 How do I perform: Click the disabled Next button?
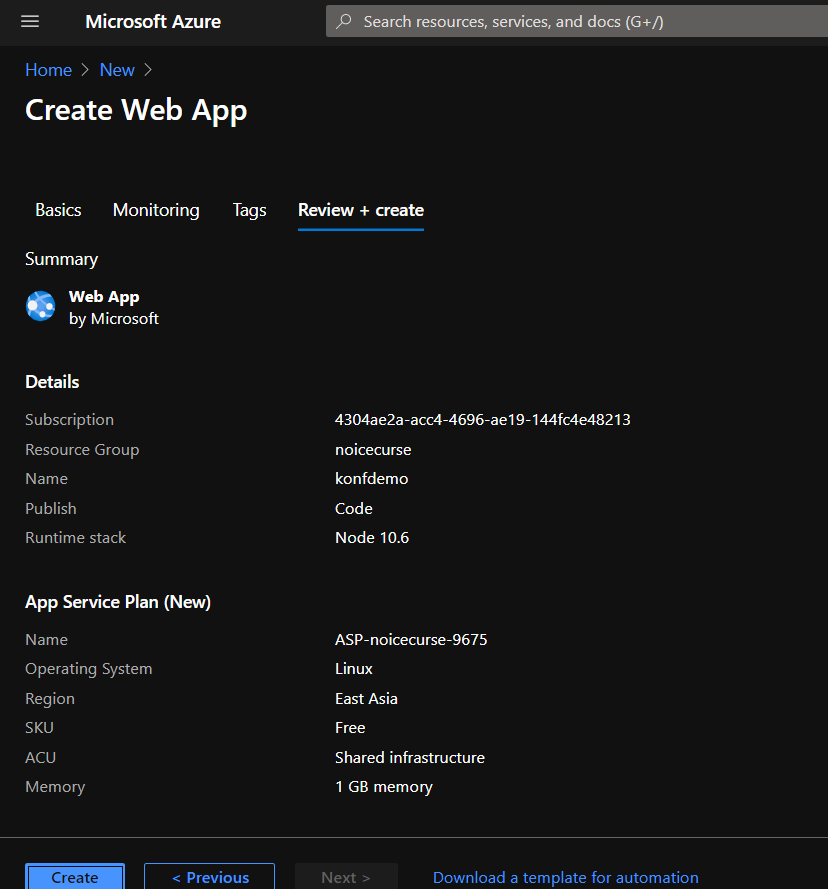[x=346, y=877]
